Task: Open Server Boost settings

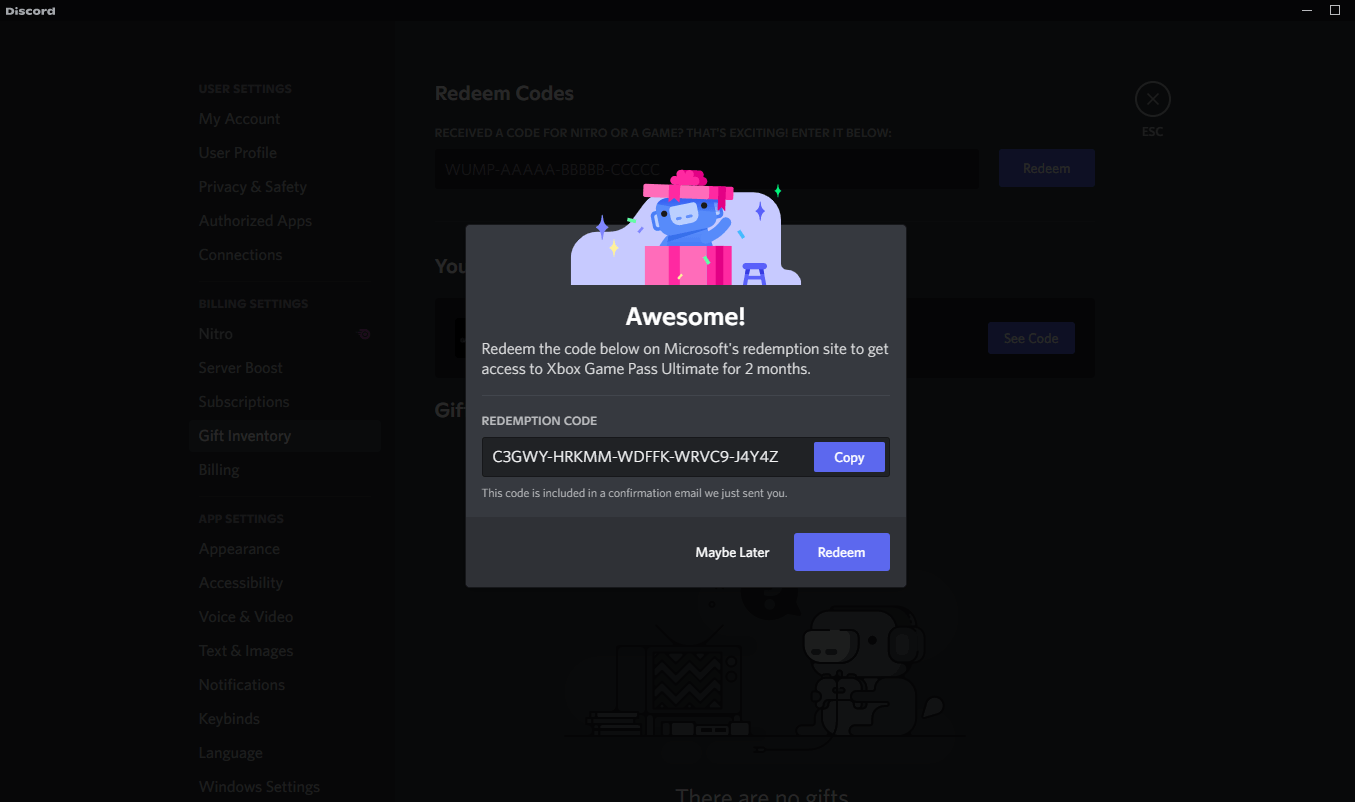Action: pos(284,368)
